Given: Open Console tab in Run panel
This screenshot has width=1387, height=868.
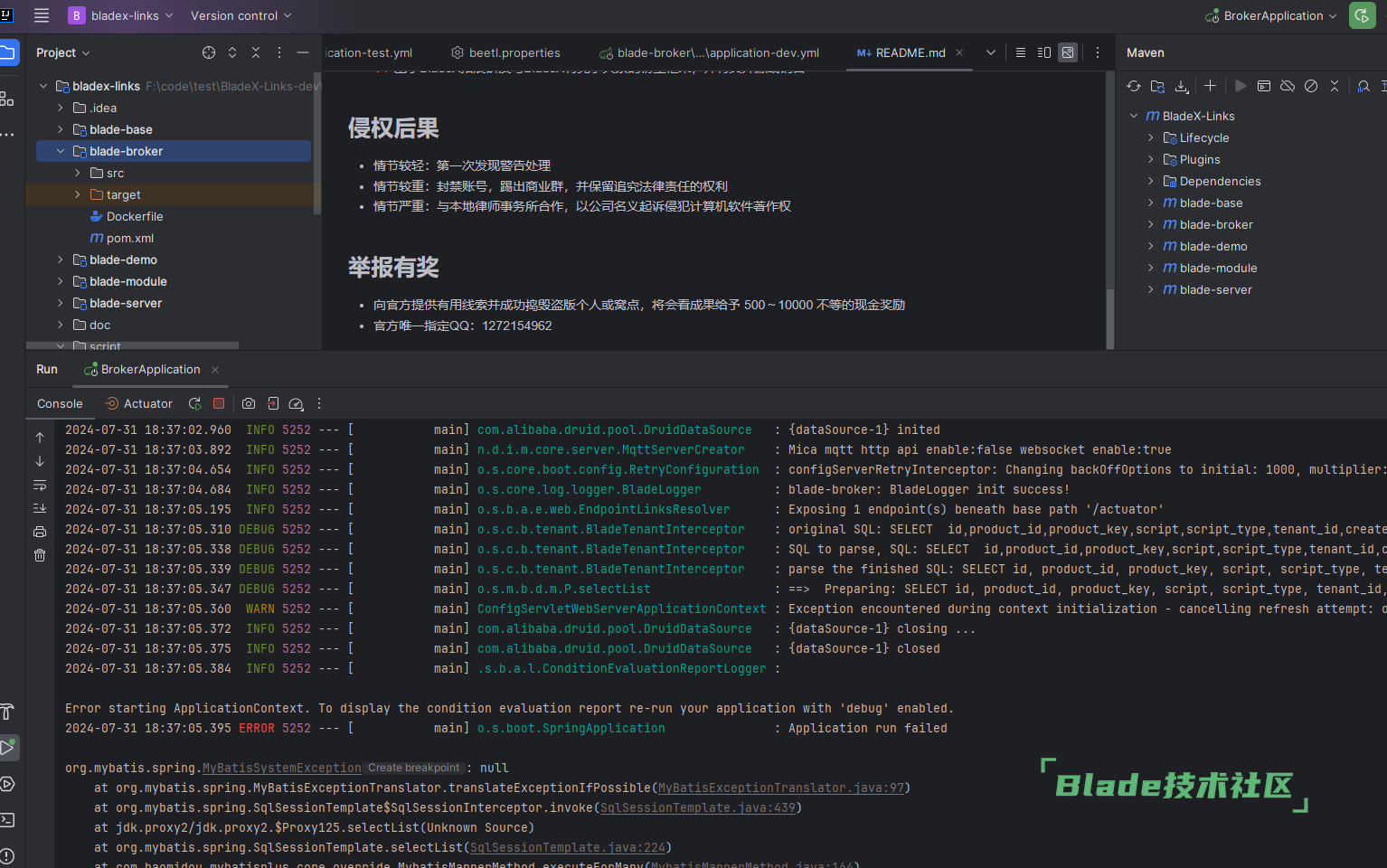Looking at the screenshot, I should [x=60, y=403].
